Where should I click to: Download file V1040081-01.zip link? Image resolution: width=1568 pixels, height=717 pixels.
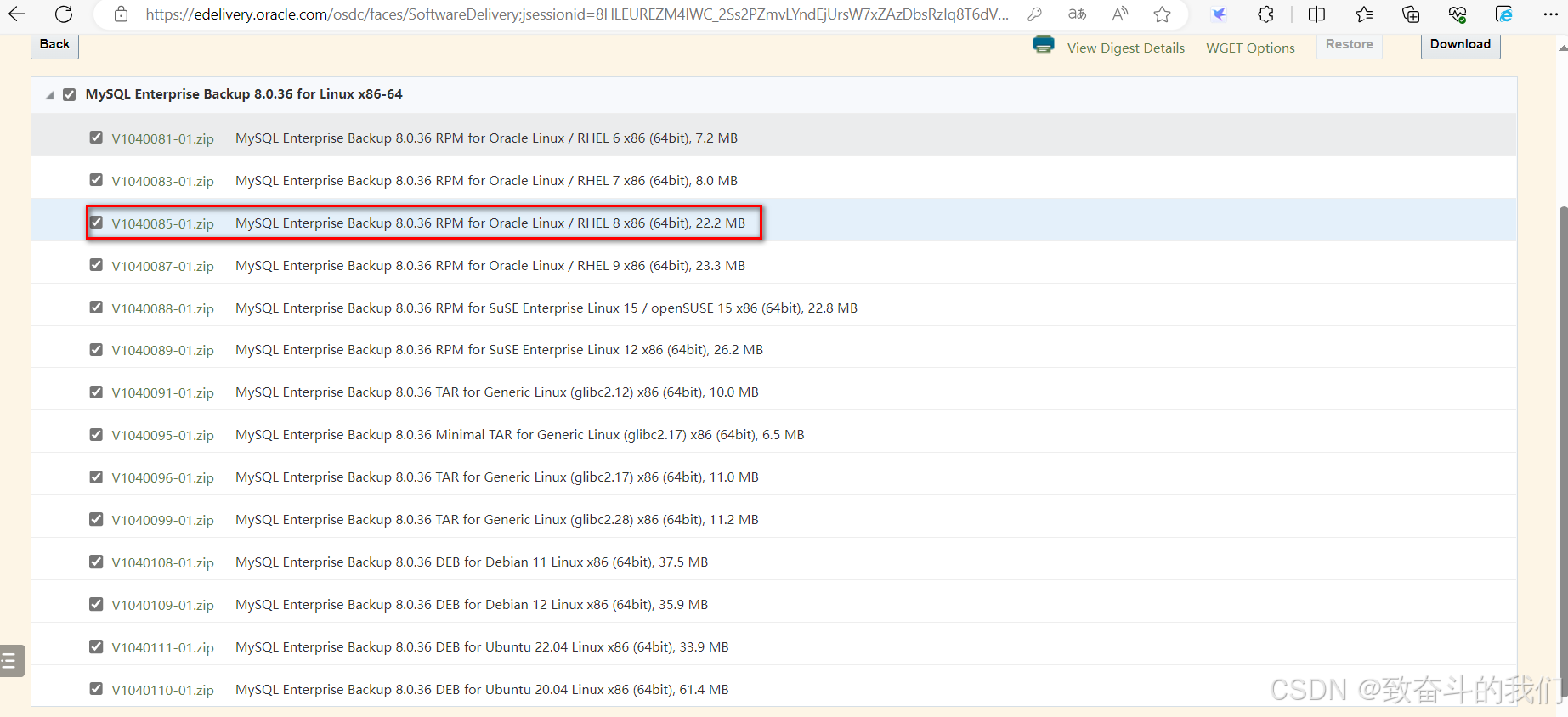tap(162, 138)
